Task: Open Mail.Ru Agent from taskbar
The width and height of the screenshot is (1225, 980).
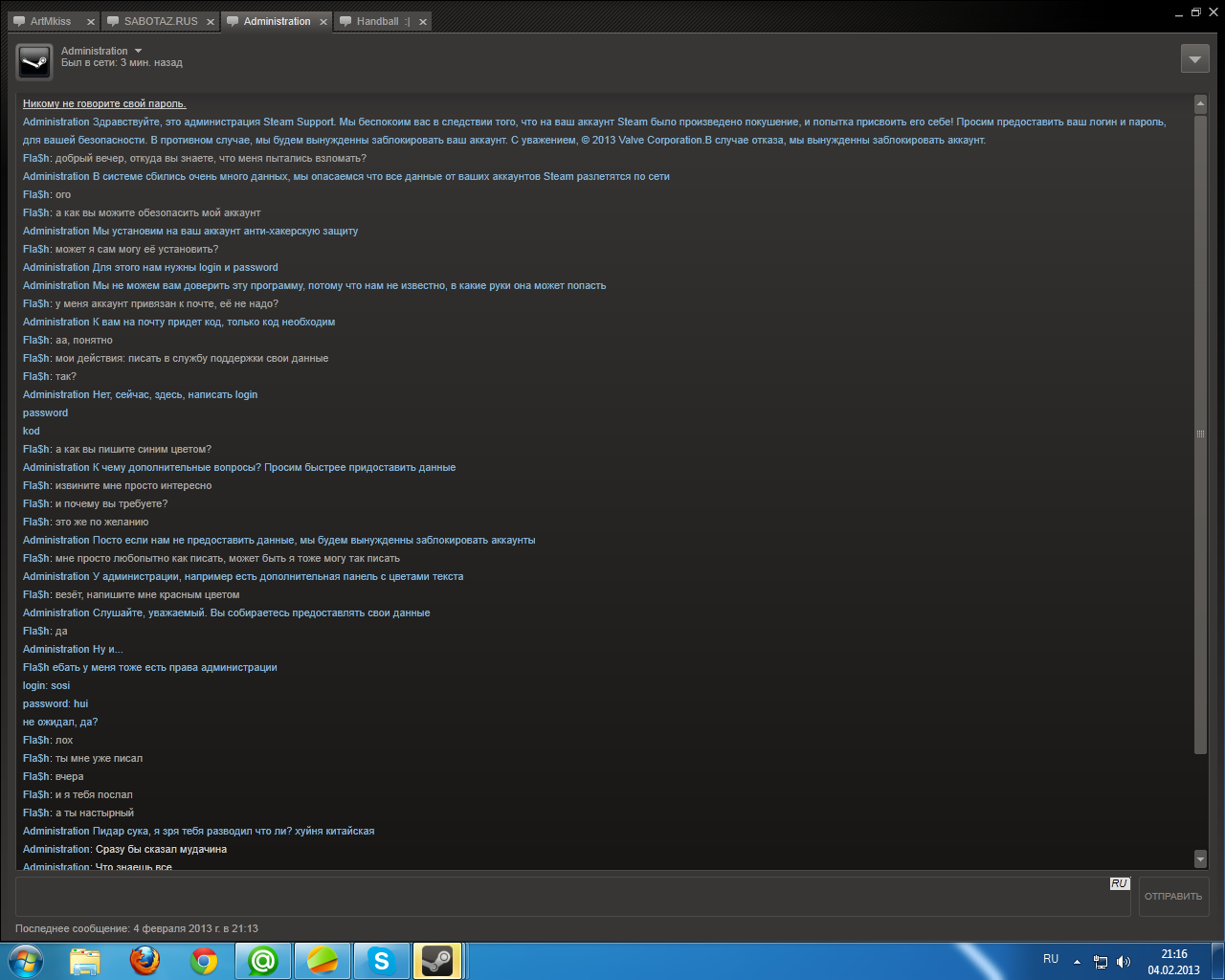Action: point(263,961)
